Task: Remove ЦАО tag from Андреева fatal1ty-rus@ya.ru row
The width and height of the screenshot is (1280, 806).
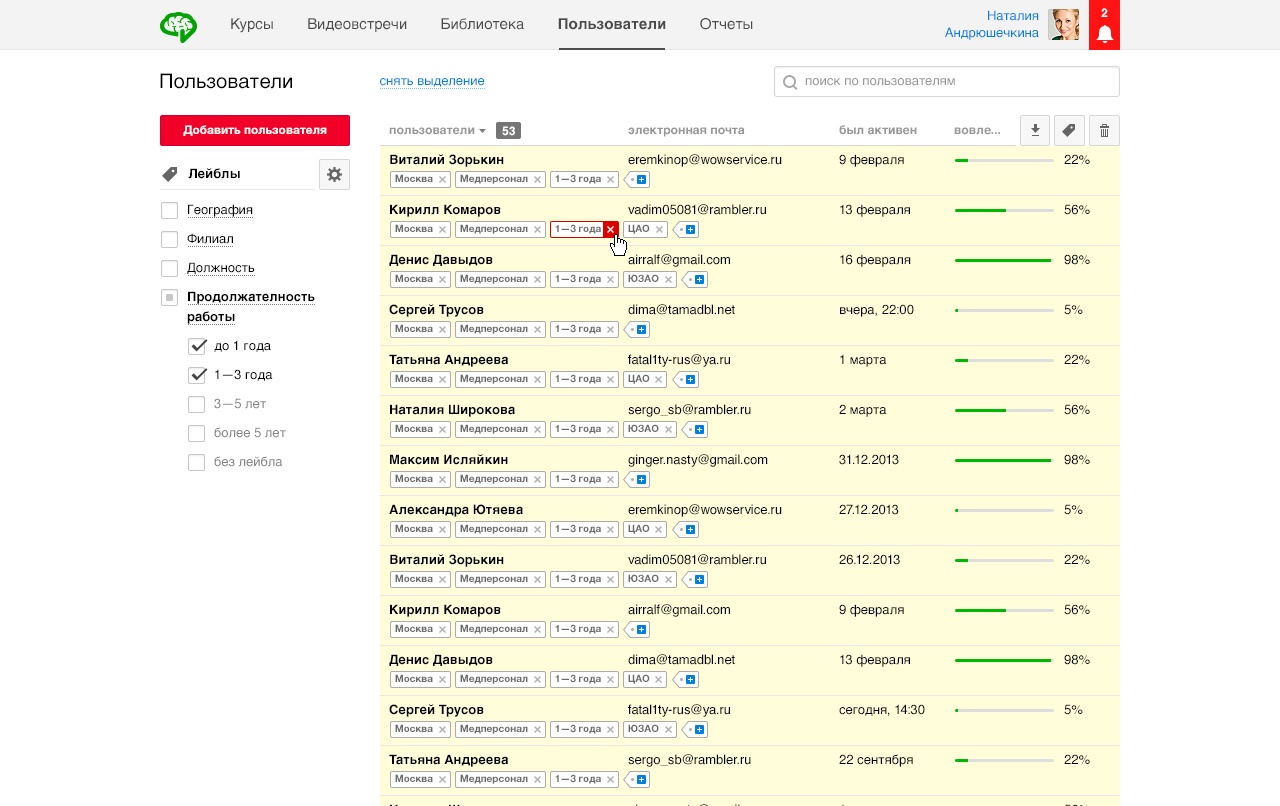Action: [x=659, y=379]
